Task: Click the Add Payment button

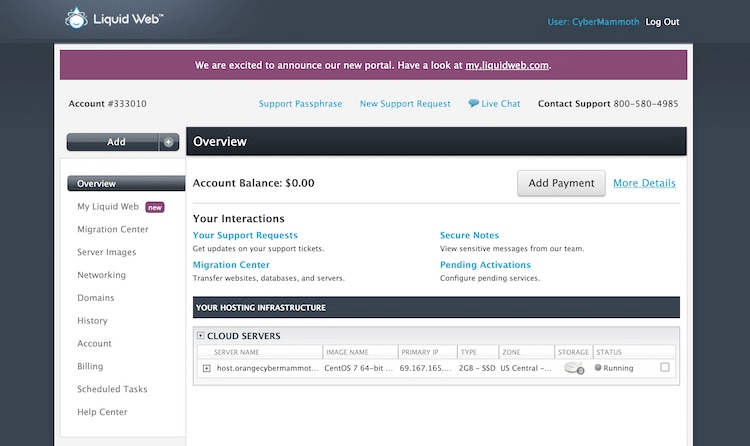Action: point(561,183)
